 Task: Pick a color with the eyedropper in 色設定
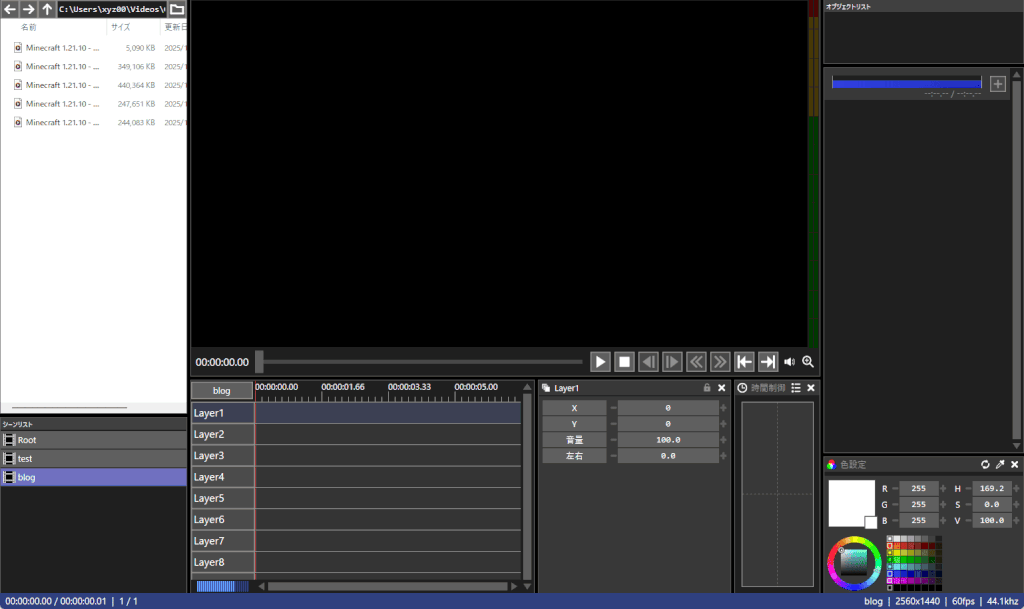(x=999, y=464)
